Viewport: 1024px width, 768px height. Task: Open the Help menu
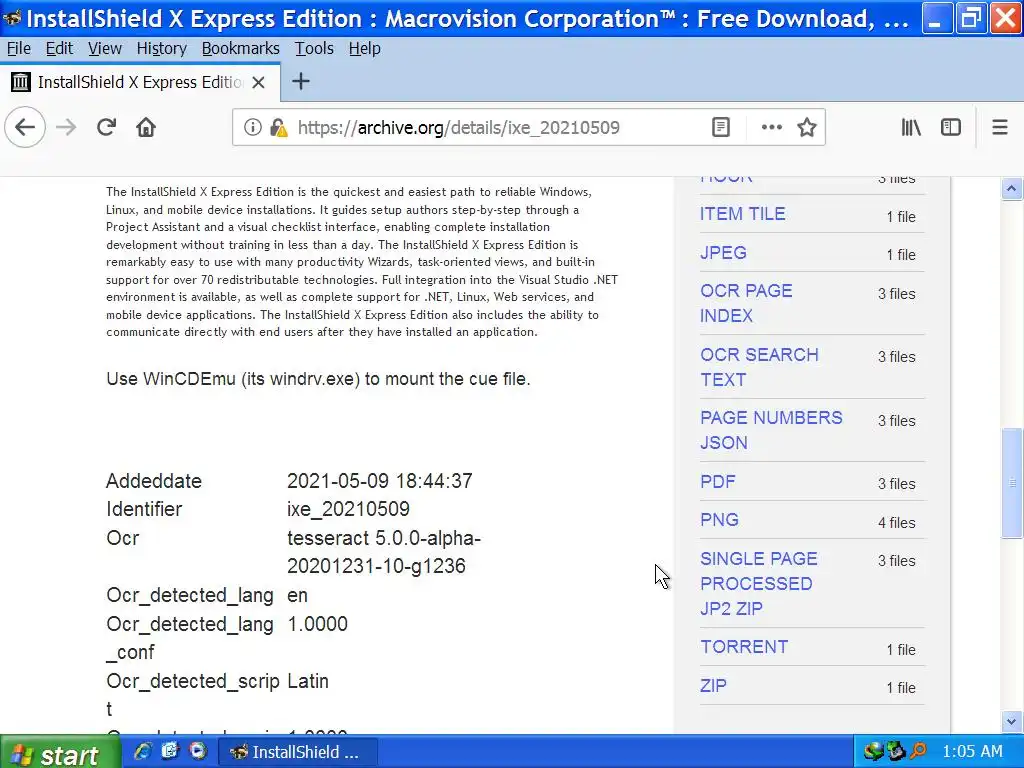click(x=364, y=48)
